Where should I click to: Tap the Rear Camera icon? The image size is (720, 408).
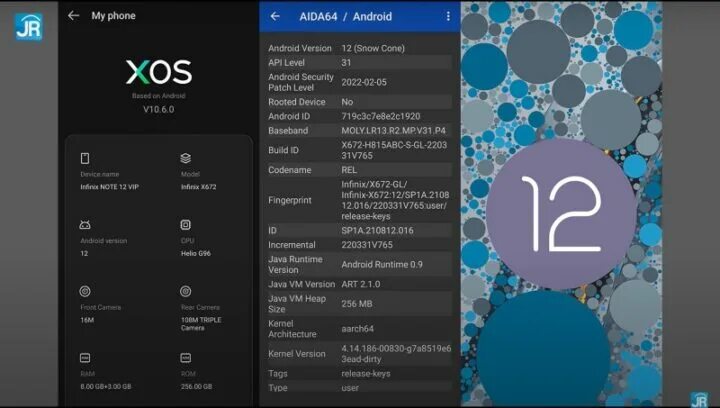(x=186, y=291)
